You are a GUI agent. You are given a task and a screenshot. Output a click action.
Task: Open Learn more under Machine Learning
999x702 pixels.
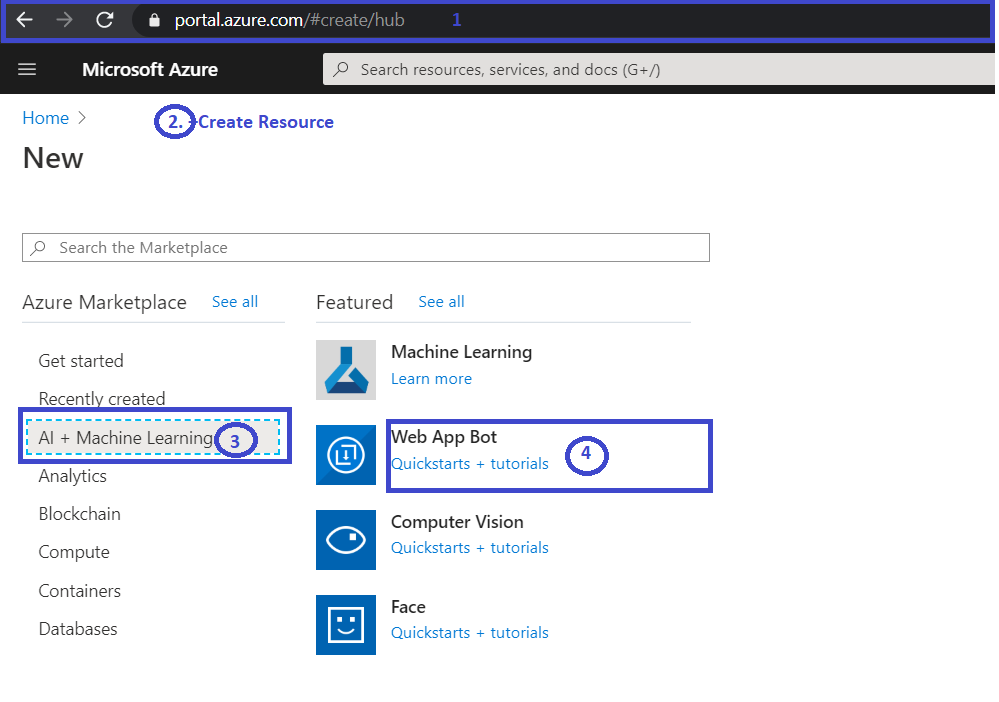[431, 378]
